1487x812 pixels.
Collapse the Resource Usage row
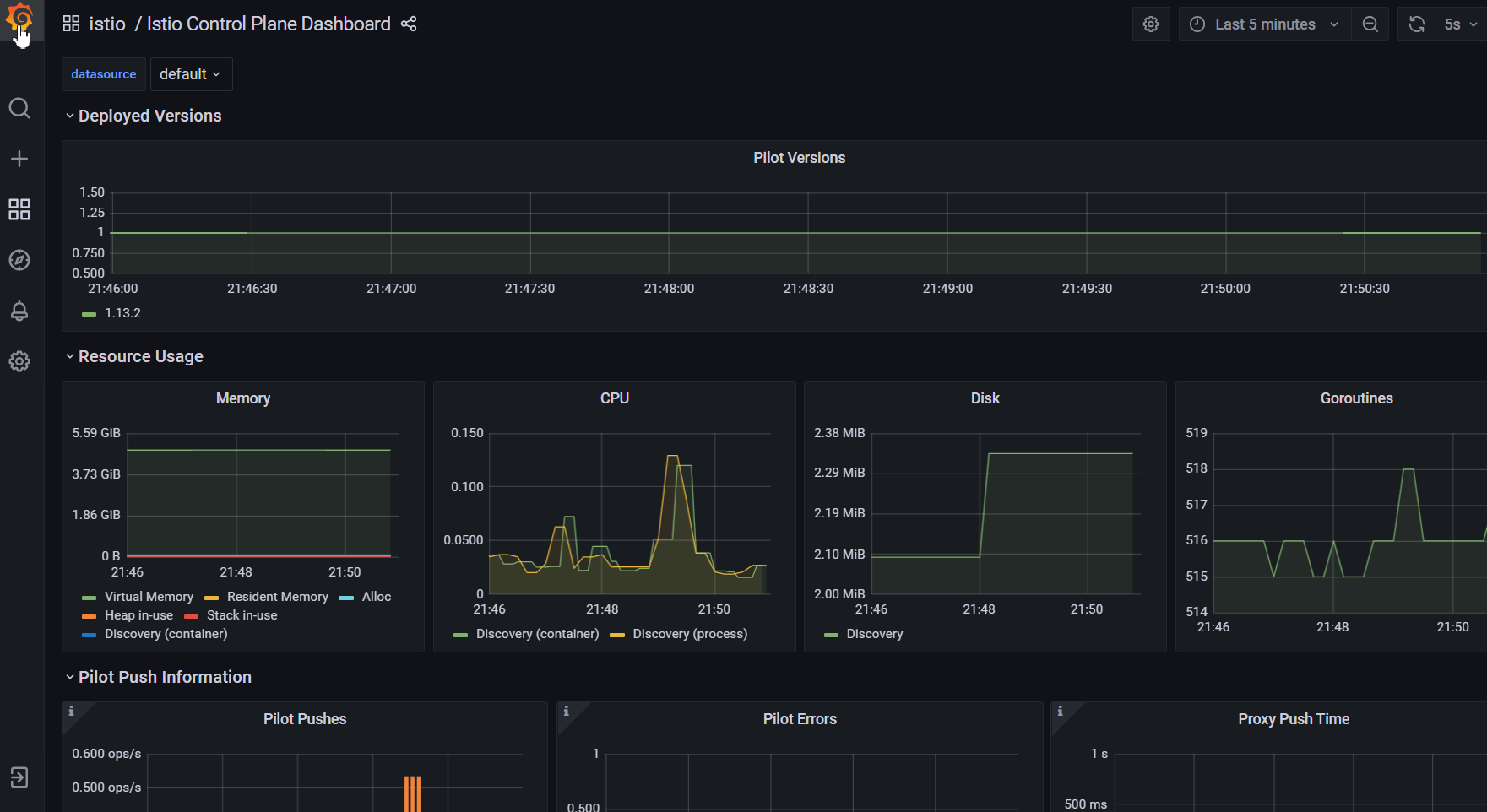tap(134, 356)
